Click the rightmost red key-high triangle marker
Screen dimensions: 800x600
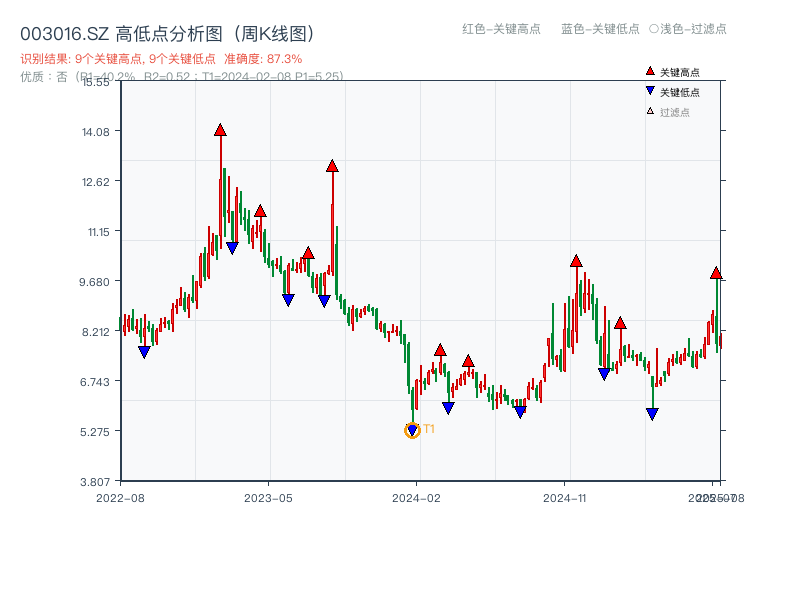[717, 271]
